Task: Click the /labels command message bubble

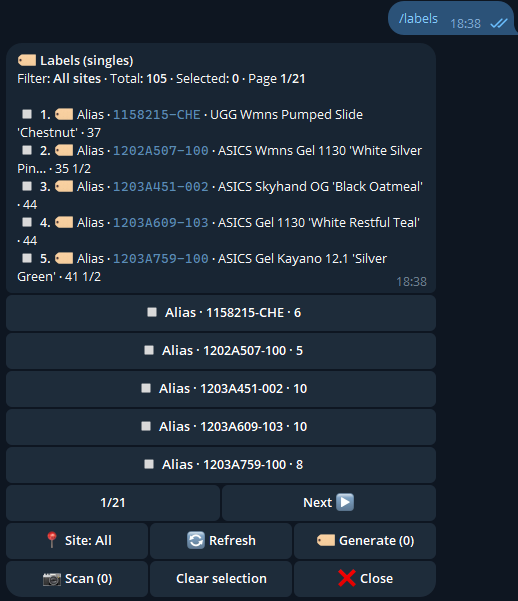Action: [x=452, y=18]
